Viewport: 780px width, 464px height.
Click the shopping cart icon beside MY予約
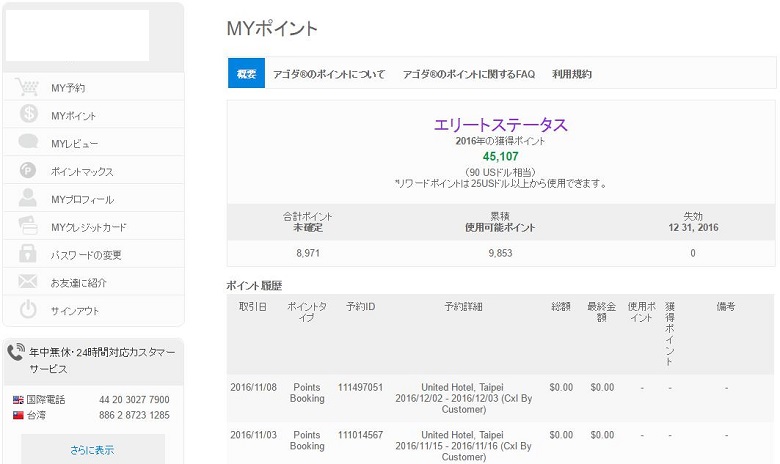pos(28,88)
